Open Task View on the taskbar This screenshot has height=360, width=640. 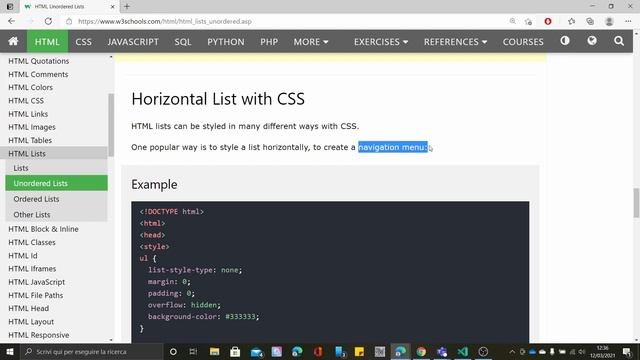click(193, 351)
